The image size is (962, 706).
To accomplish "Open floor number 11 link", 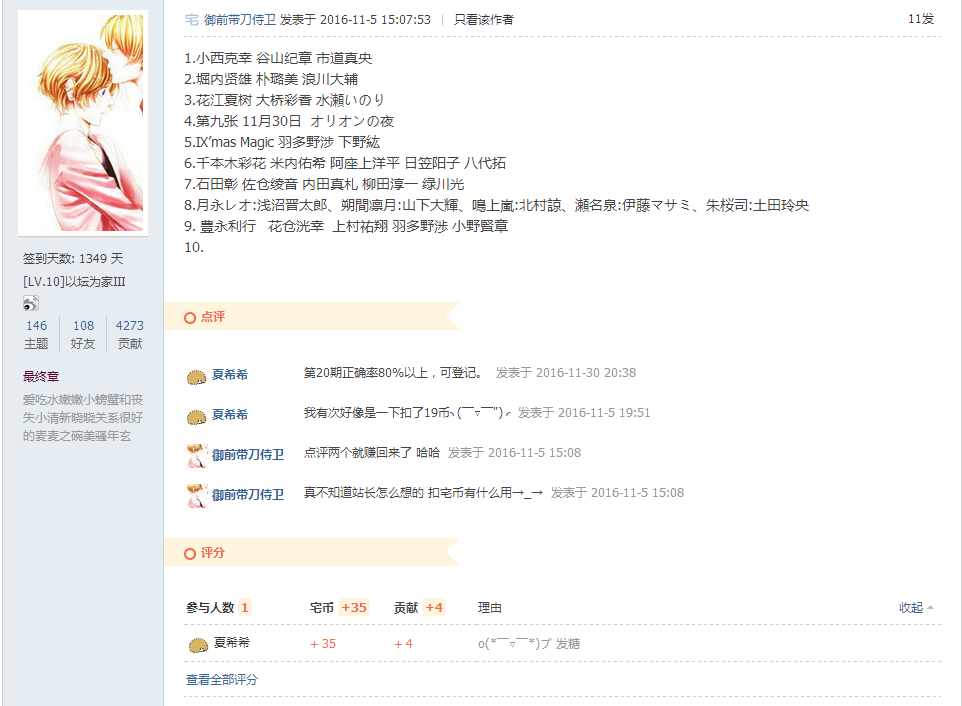I will point(921,19).
